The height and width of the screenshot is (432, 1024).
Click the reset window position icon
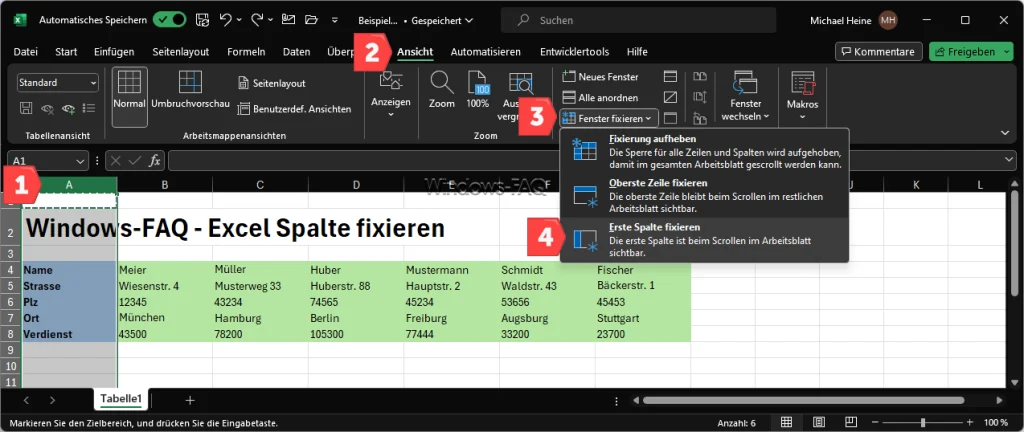(x=700, y=118)
